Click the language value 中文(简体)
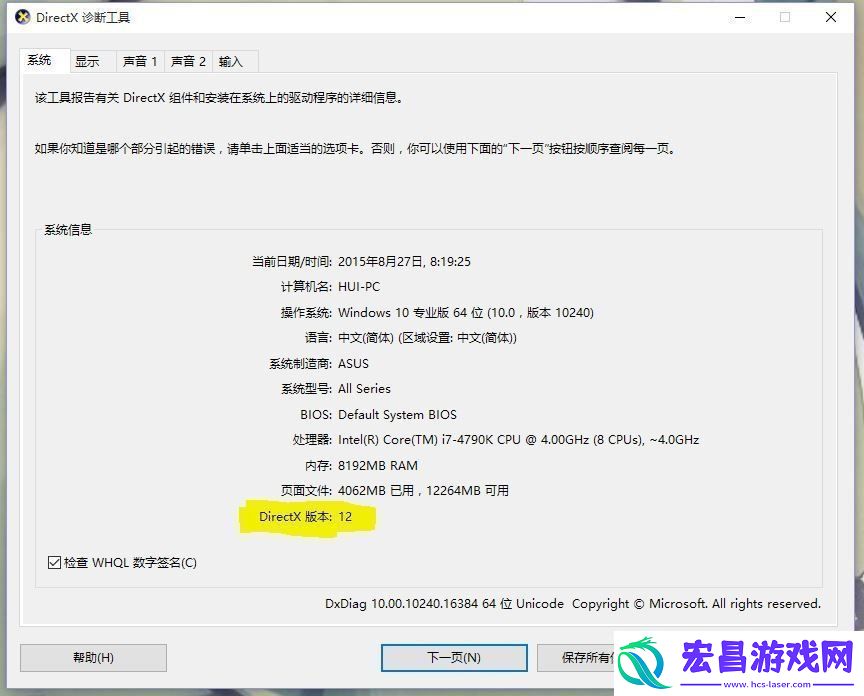 click(427, 338)
